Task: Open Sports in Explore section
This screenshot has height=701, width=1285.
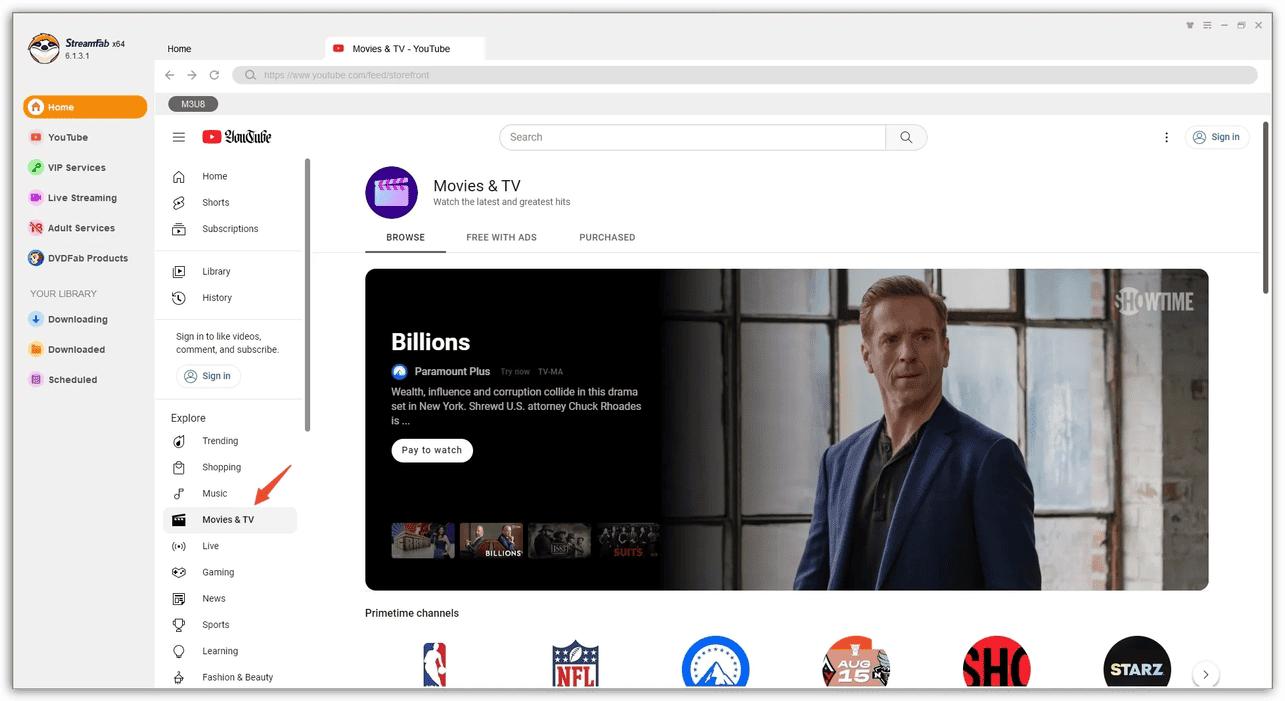Action: pos(230,624)
